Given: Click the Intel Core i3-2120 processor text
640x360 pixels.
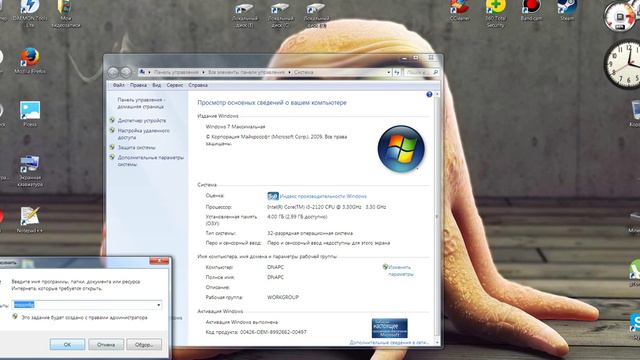Looking at the screenshot, I should click(x=327, y=207).
